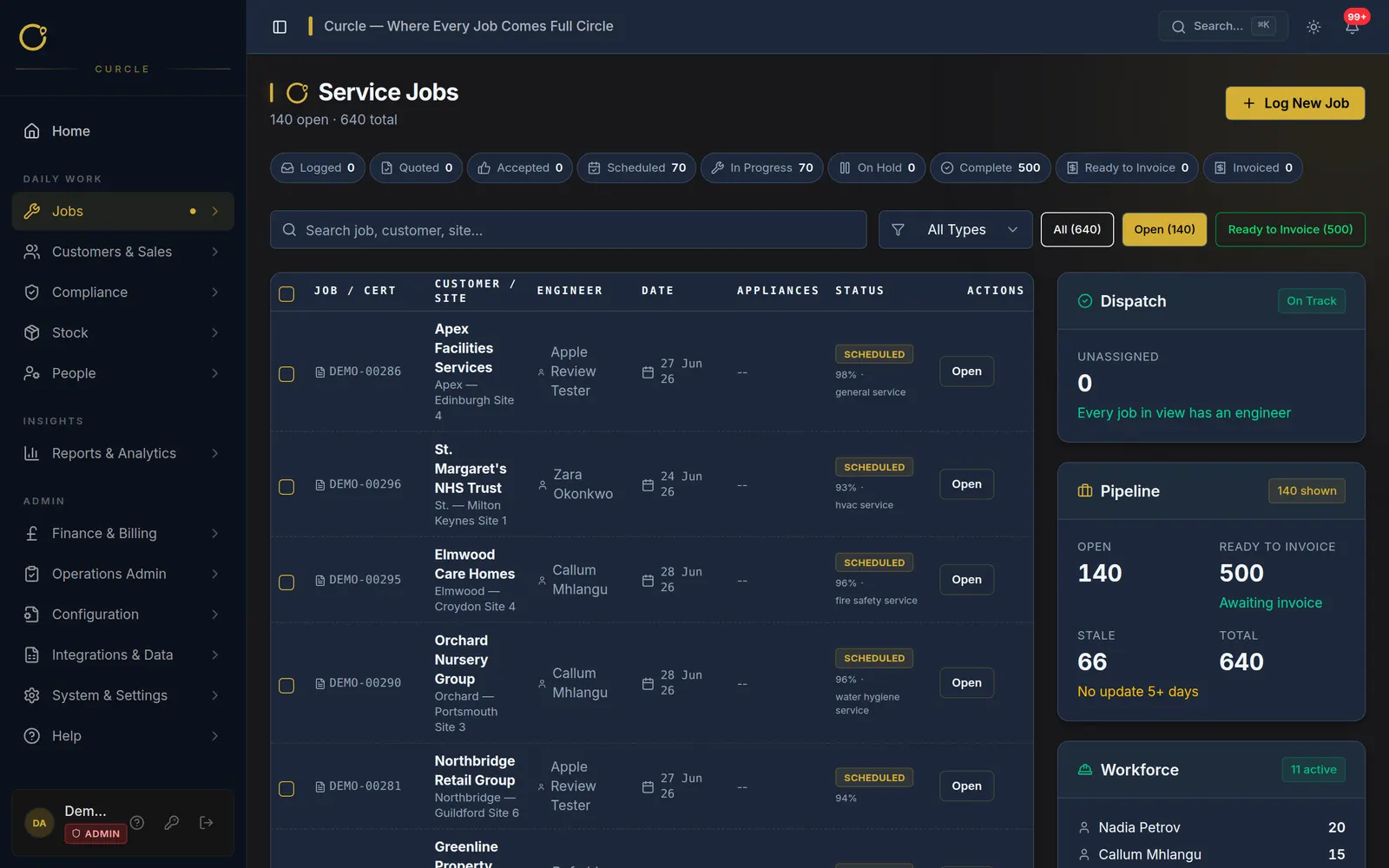Expand the Jobs menu chevron
The width and height of the screenshot is (1389, 868).
(x=215, y=211)
